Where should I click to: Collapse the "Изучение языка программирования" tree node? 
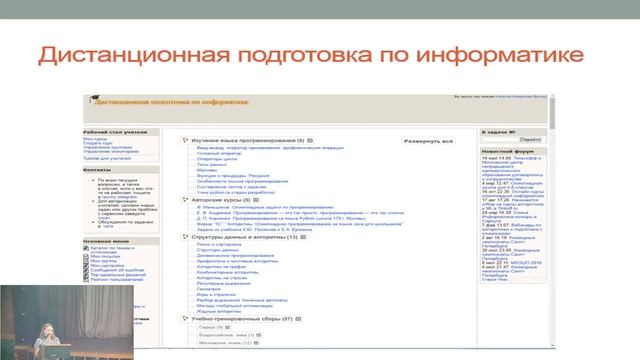pos(185,140)
